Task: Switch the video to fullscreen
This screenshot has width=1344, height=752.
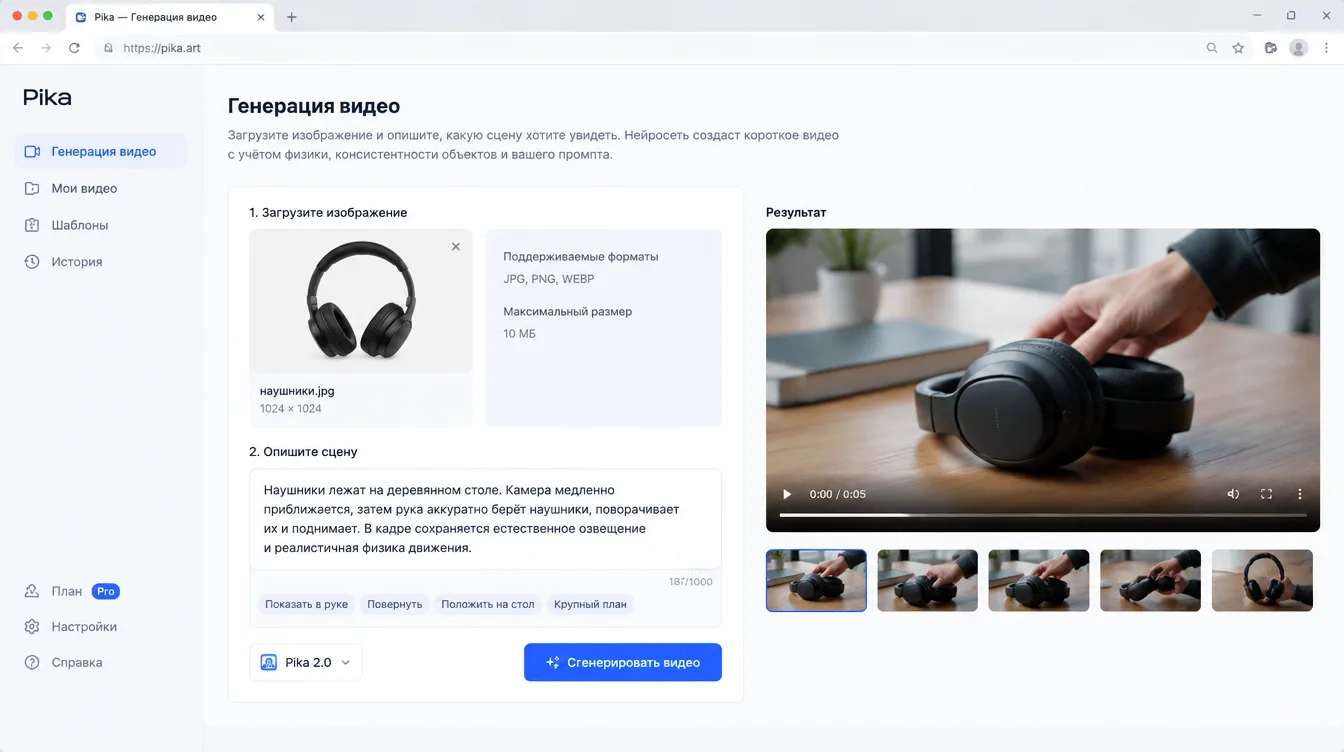Action: pyautogui.click(x=1266, y=494)
